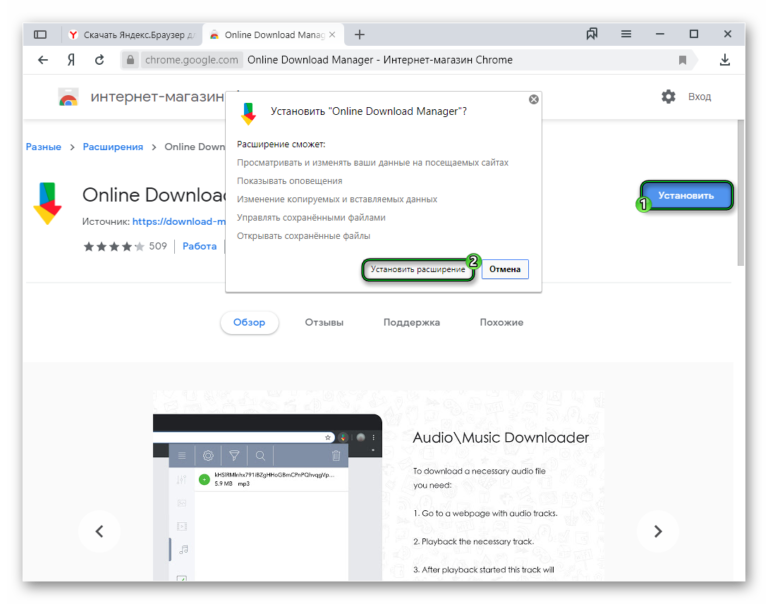Open the downloads arrow icon
Image resolution: width=768 pixels, height=604 pixels.
click(x=725, y=60)
